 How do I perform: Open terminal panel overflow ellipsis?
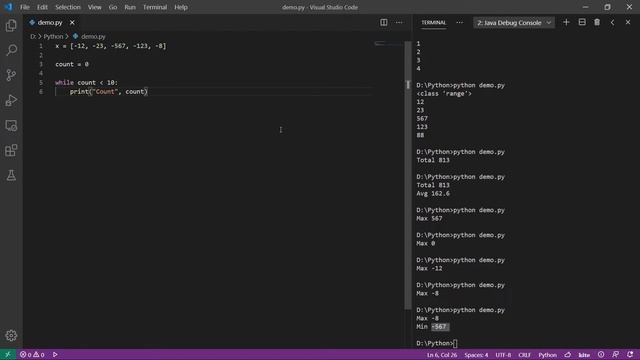pos(460,22)
